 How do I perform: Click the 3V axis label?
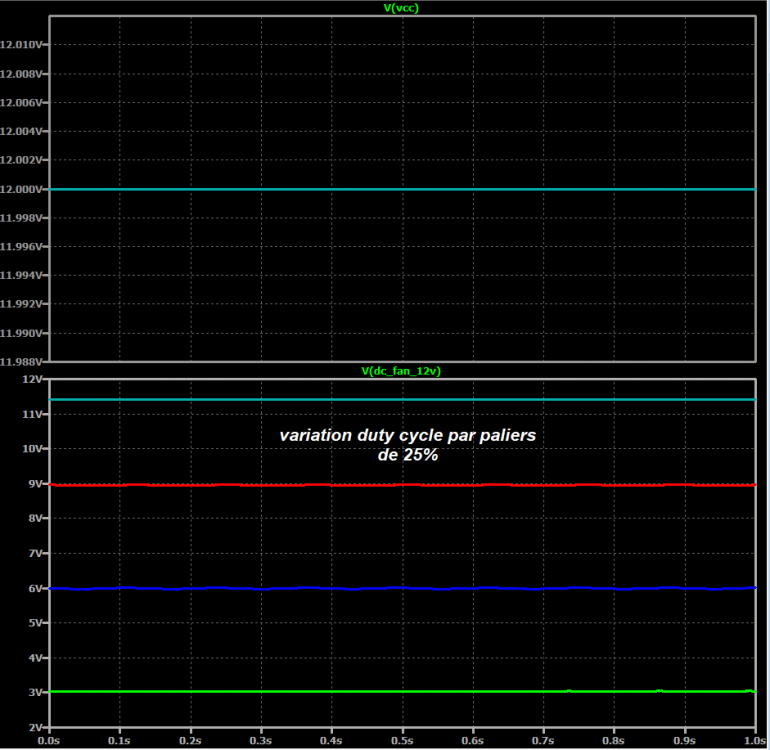click(36, 693)
